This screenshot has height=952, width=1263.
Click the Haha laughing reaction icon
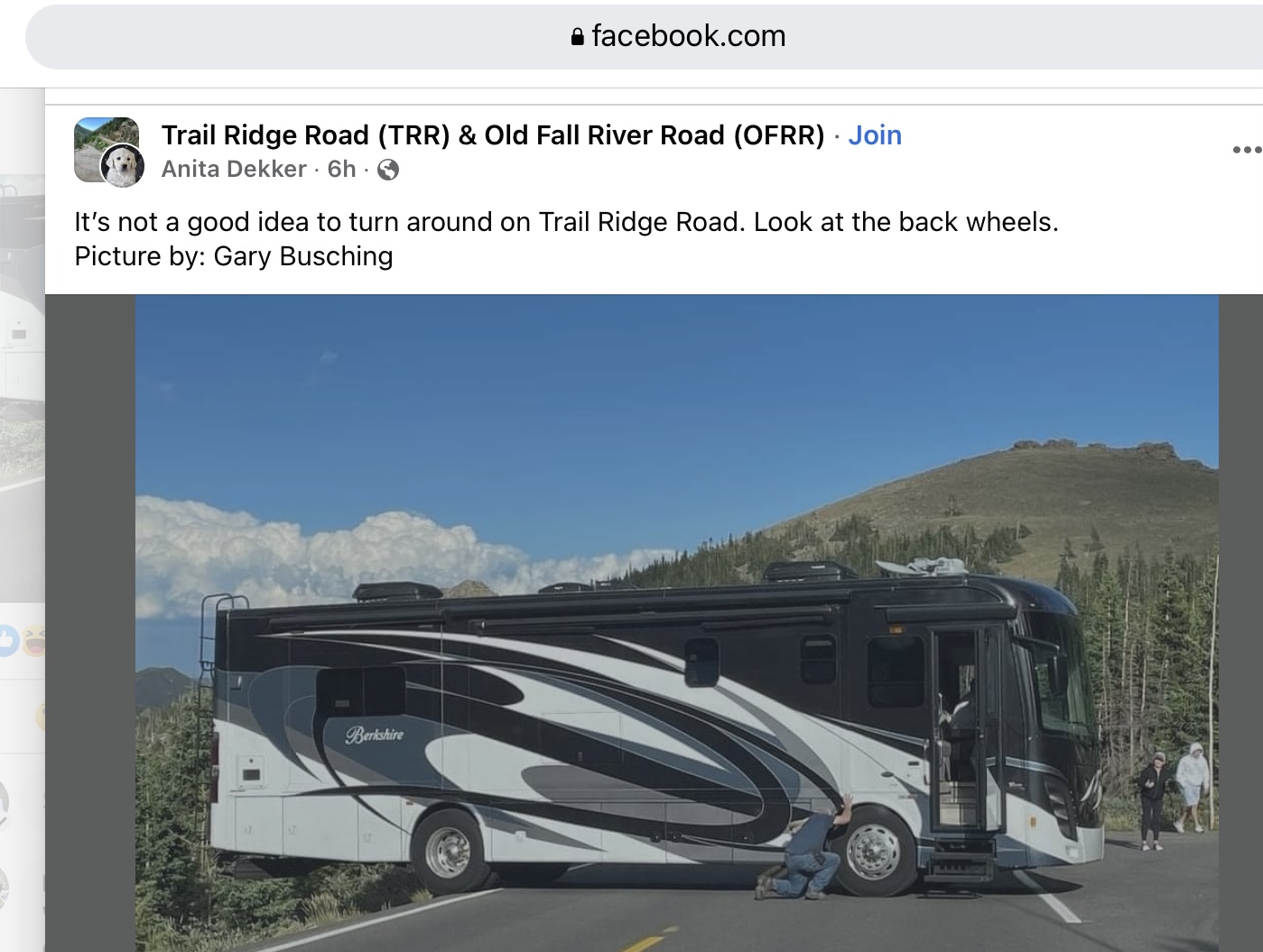coord(34,642)
